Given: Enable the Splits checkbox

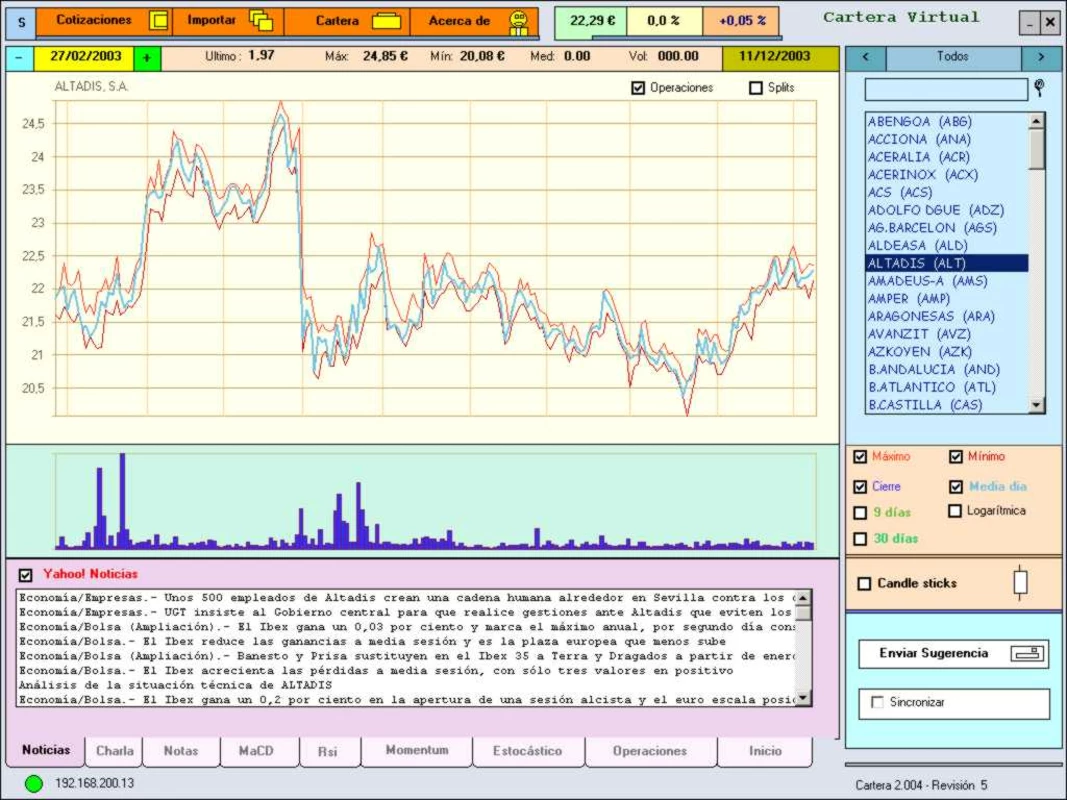Looking at the screenshot, I should [x=755, y=88].
